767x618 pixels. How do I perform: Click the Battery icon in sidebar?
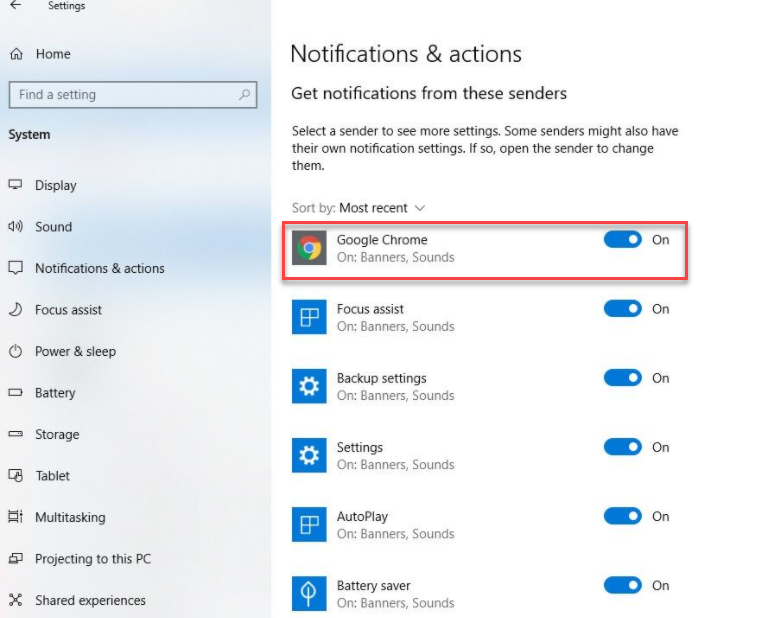tap(16, 392)
